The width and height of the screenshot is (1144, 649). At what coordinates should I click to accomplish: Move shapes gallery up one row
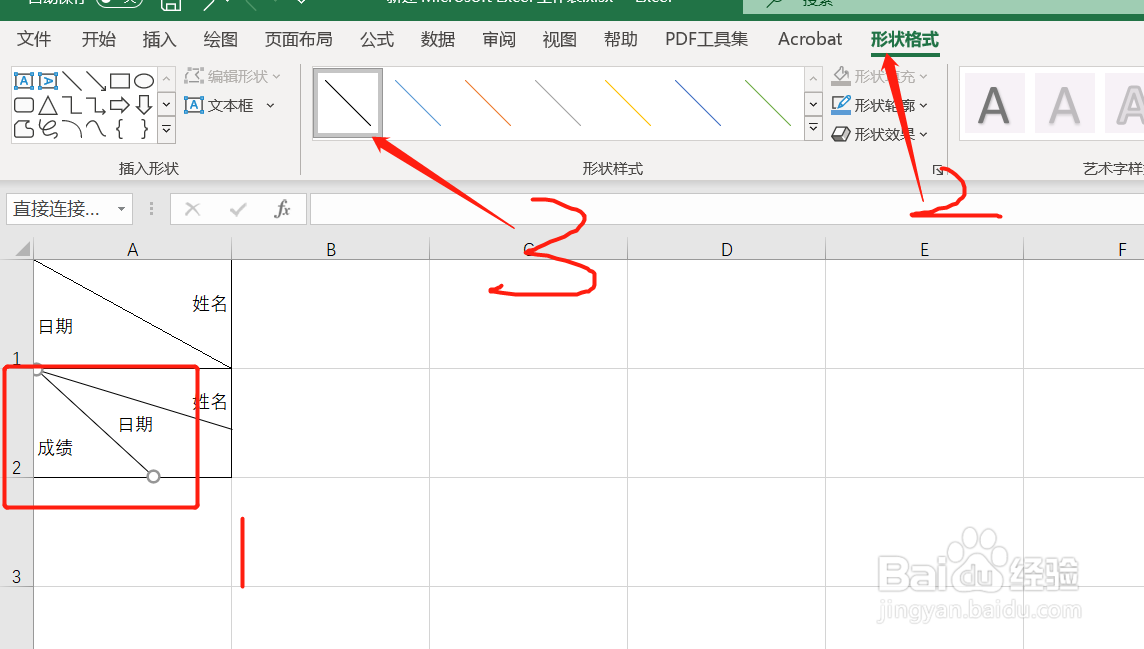166,79
